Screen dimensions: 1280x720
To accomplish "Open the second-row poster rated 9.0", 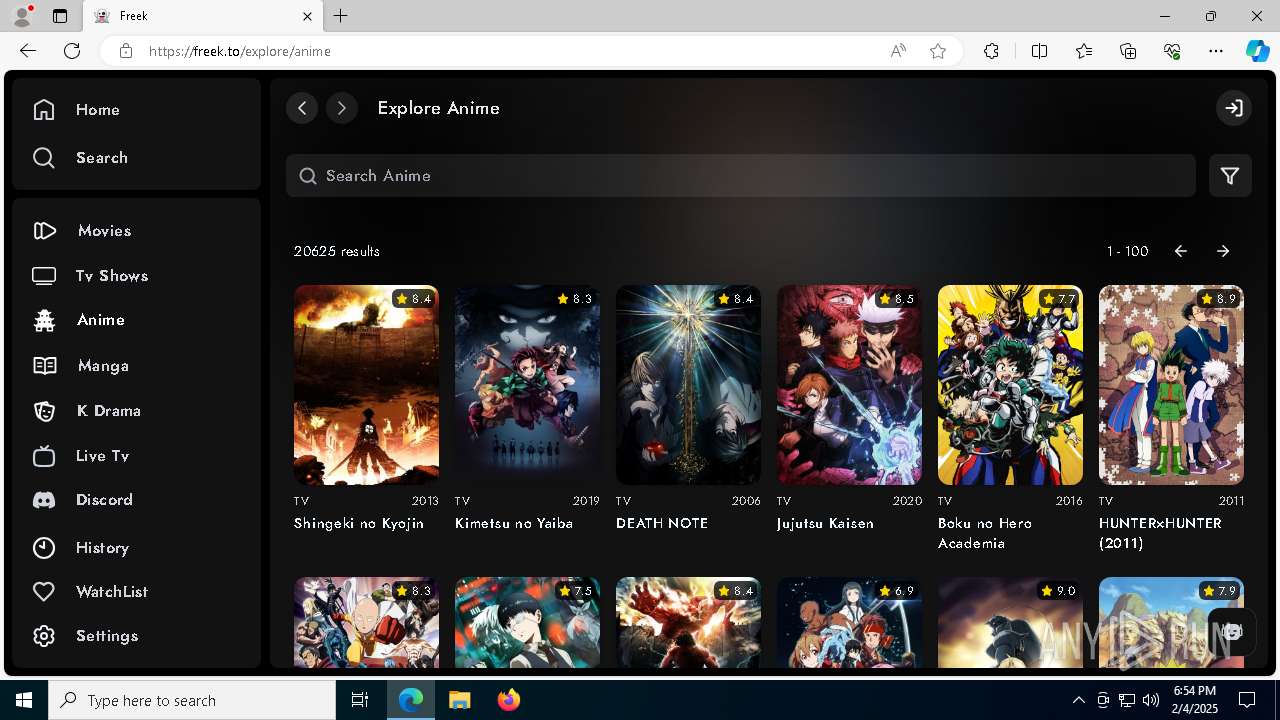I will tap(1010, 622).
